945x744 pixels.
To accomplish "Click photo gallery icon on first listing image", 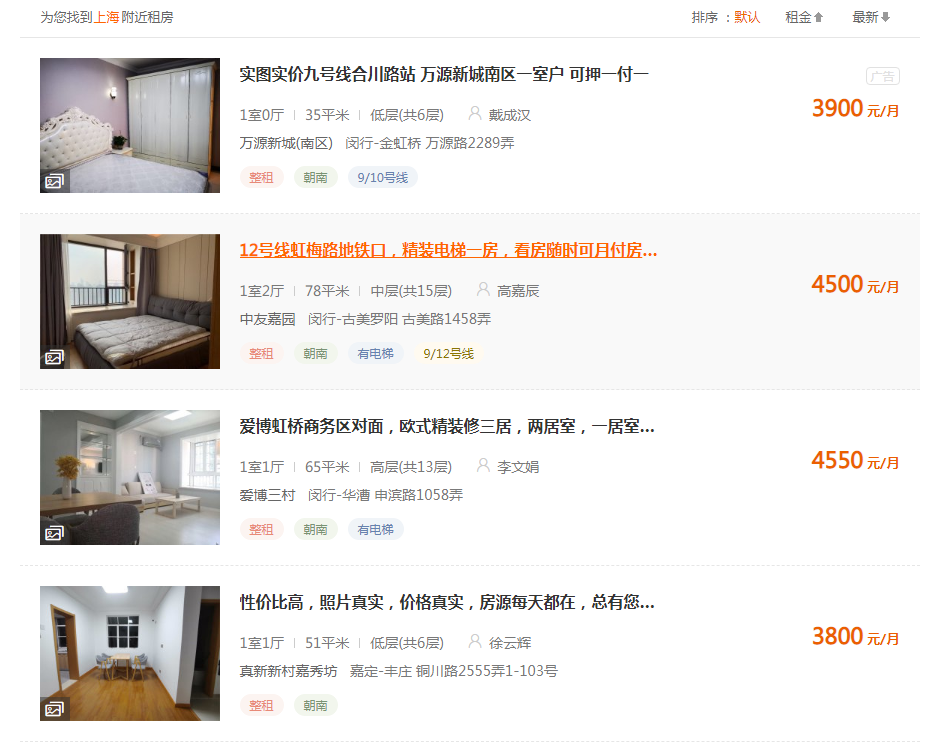I will point(54,181).
